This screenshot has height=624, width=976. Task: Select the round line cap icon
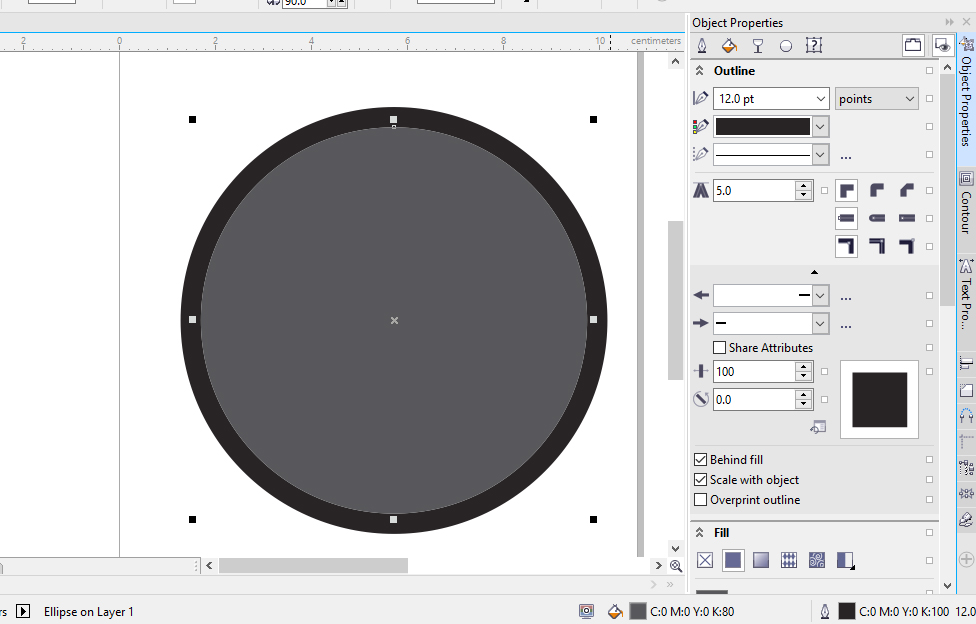(x=876, y=218)
